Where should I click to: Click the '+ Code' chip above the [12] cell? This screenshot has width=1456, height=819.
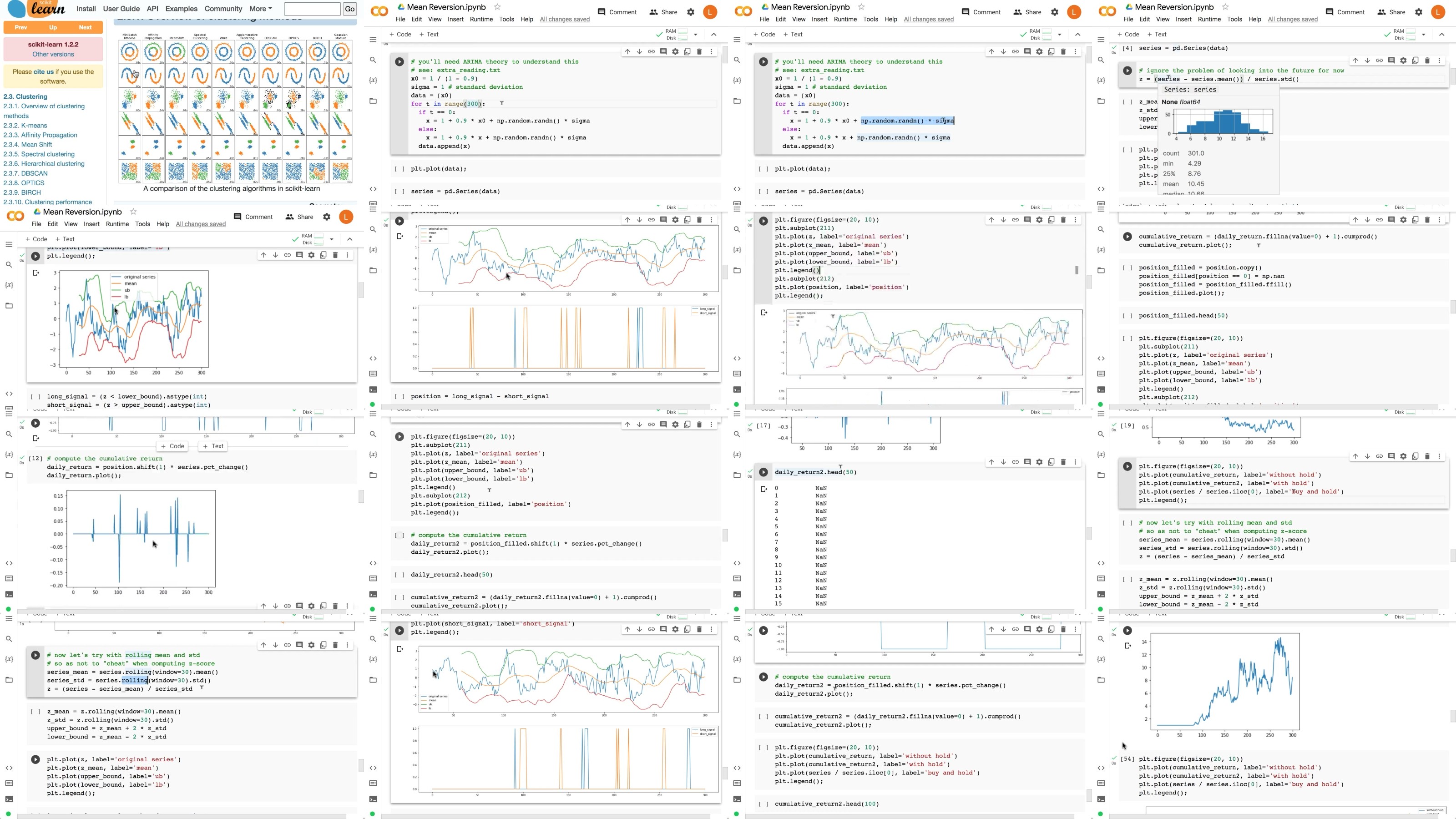[x=172, y=446]
